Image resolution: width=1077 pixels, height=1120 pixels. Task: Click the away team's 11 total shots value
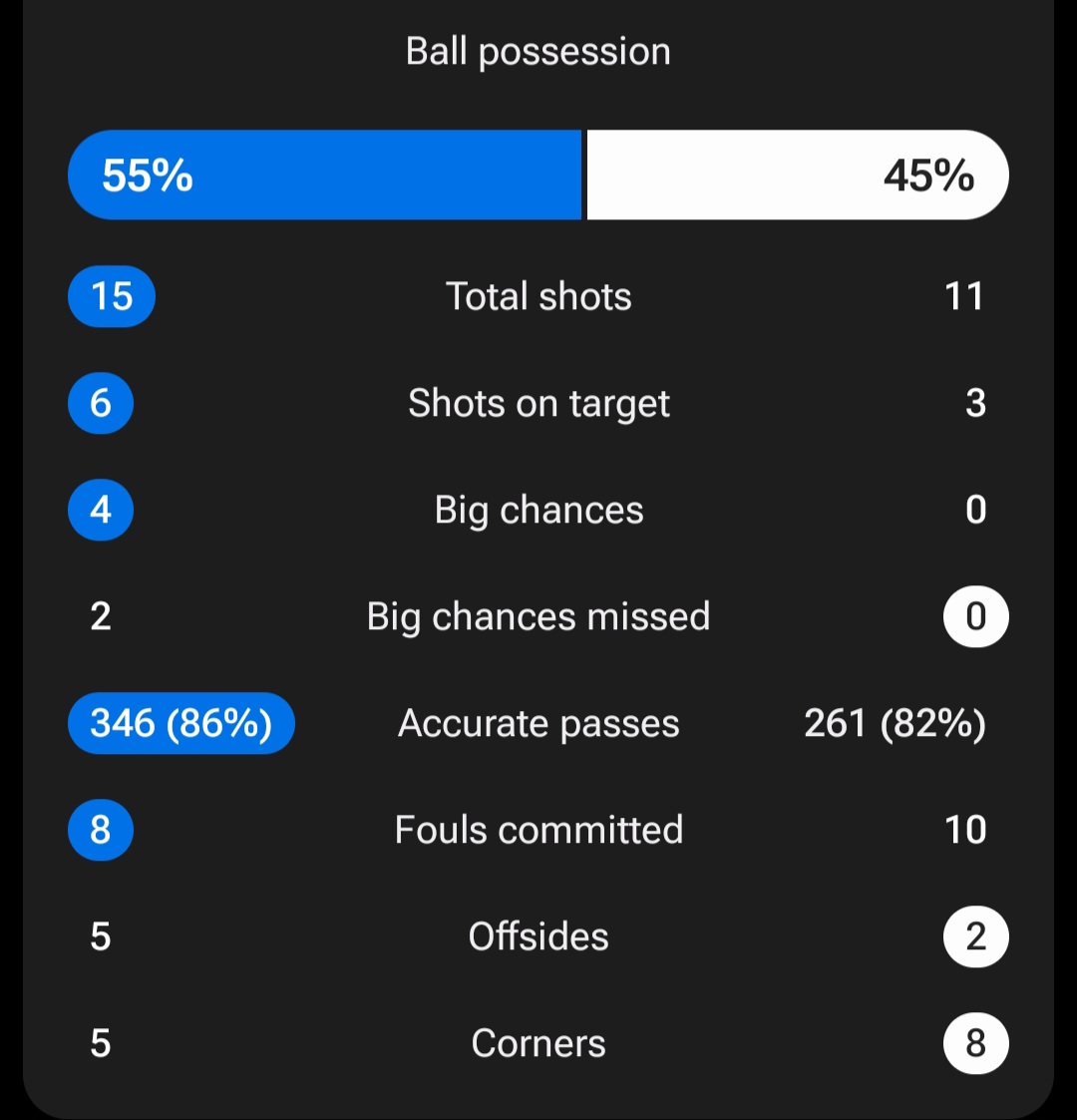pos(964,296)
